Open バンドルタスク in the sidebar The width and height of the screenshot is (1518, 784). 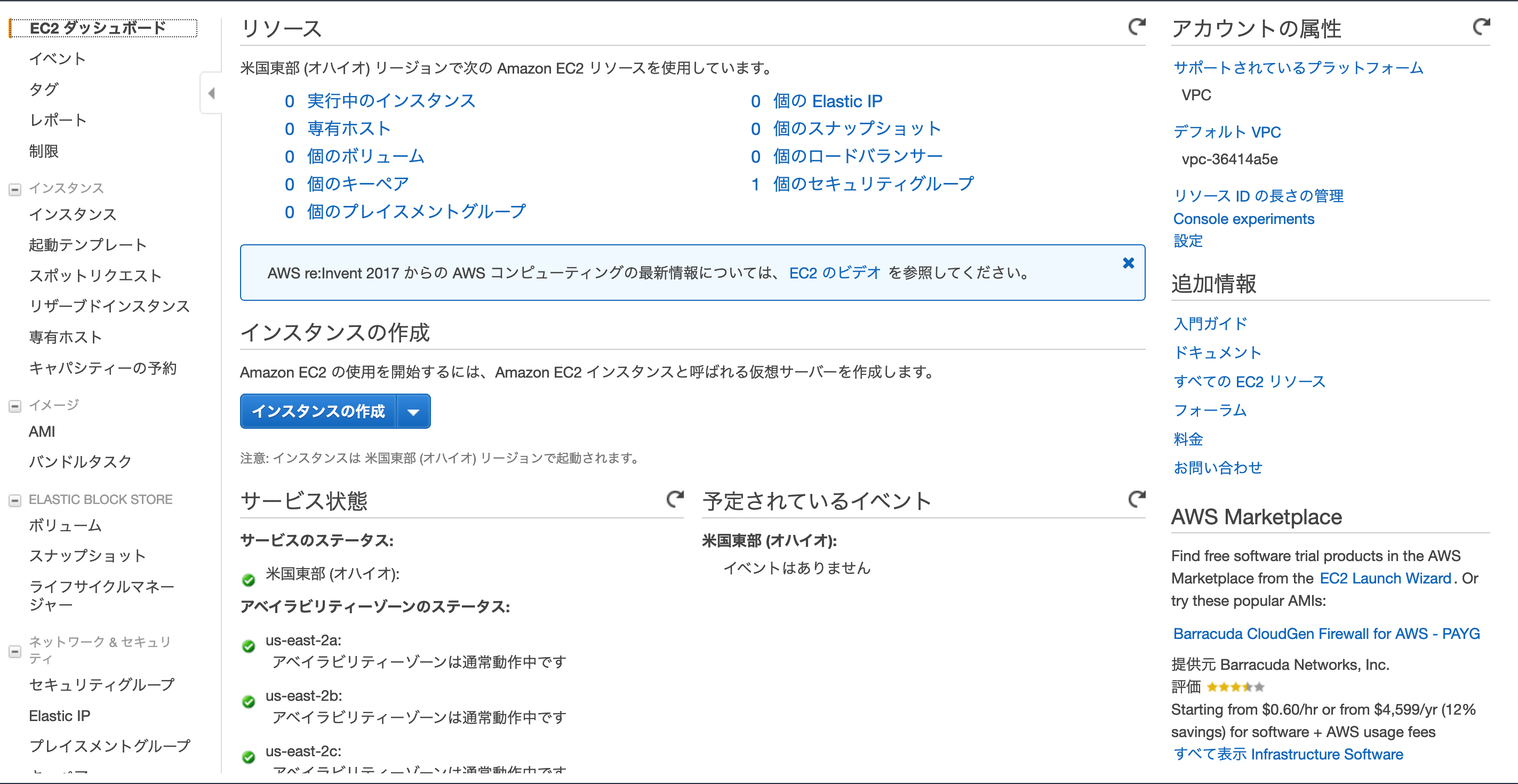click(x=80, y=461)
